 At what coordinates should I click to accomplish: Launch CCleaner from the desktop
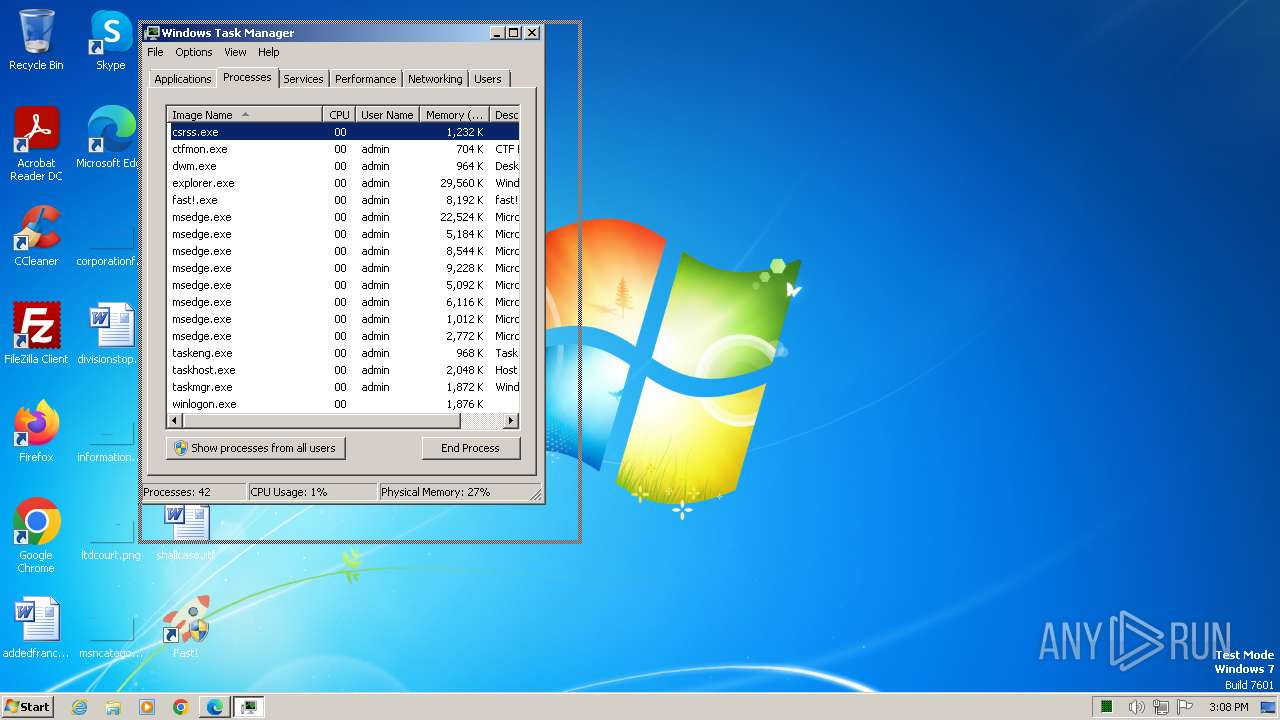36,236
